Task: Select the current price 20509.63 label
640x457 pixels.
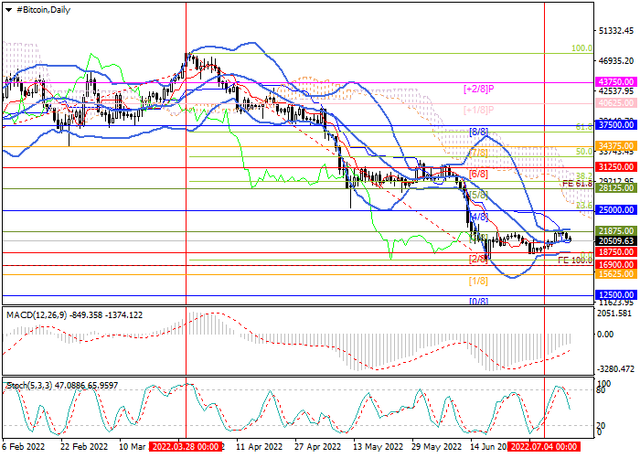Action: (614, 241)
